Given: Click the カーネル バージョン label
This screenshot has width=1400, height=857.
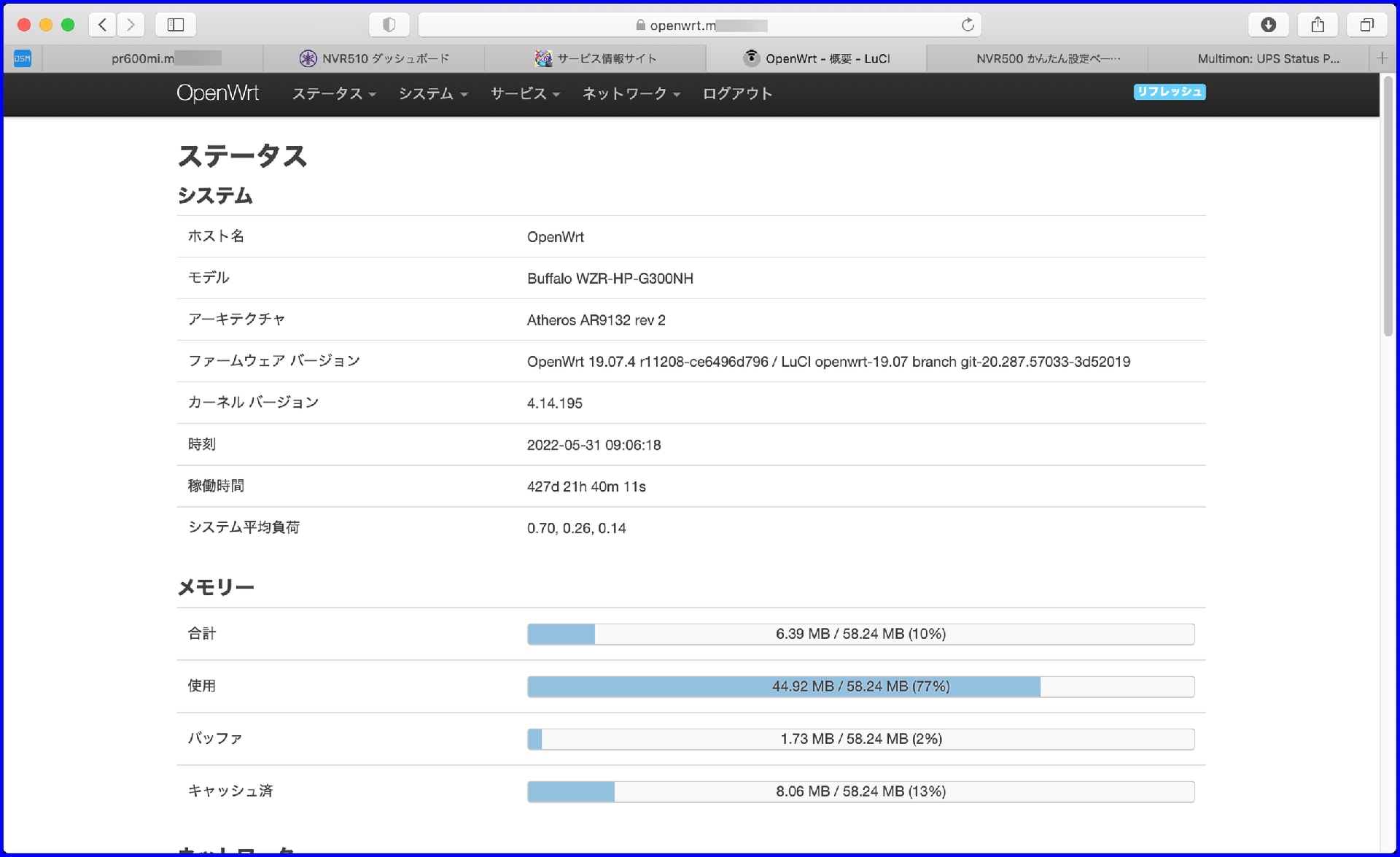Looking at the screenshot, I should pos(253,403).
